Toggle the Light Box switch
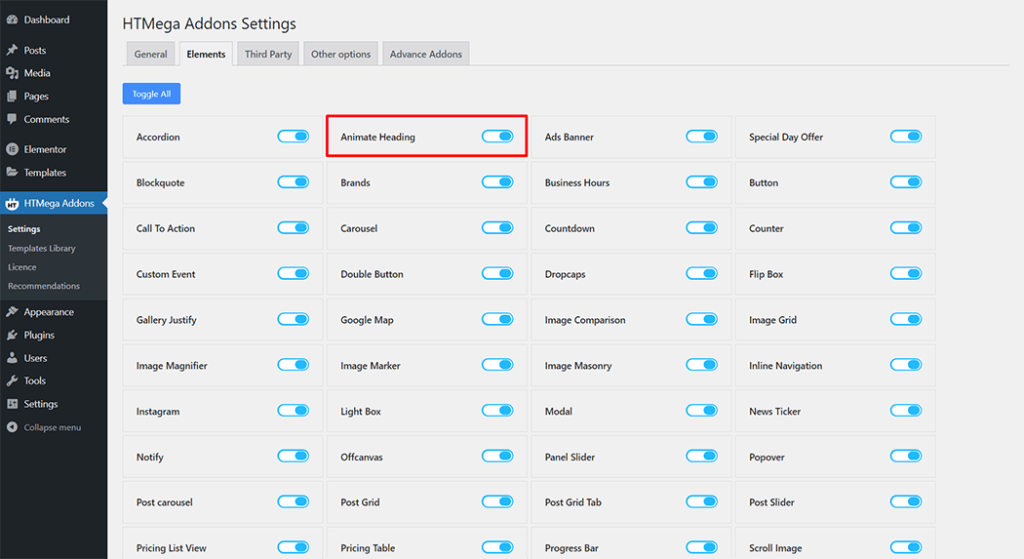The image size is (1024, 559). coord(498,411)
